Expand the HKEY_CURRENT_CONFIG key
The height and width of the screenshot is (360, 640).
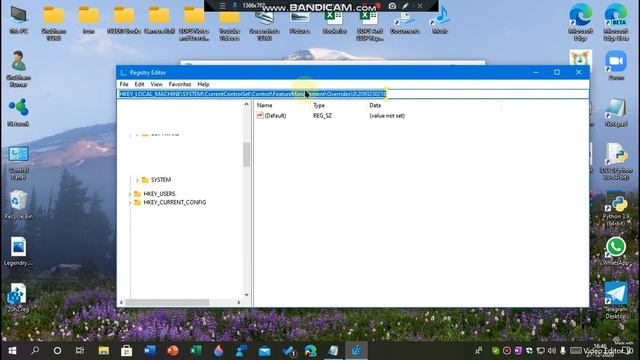(x=130, y=202)
